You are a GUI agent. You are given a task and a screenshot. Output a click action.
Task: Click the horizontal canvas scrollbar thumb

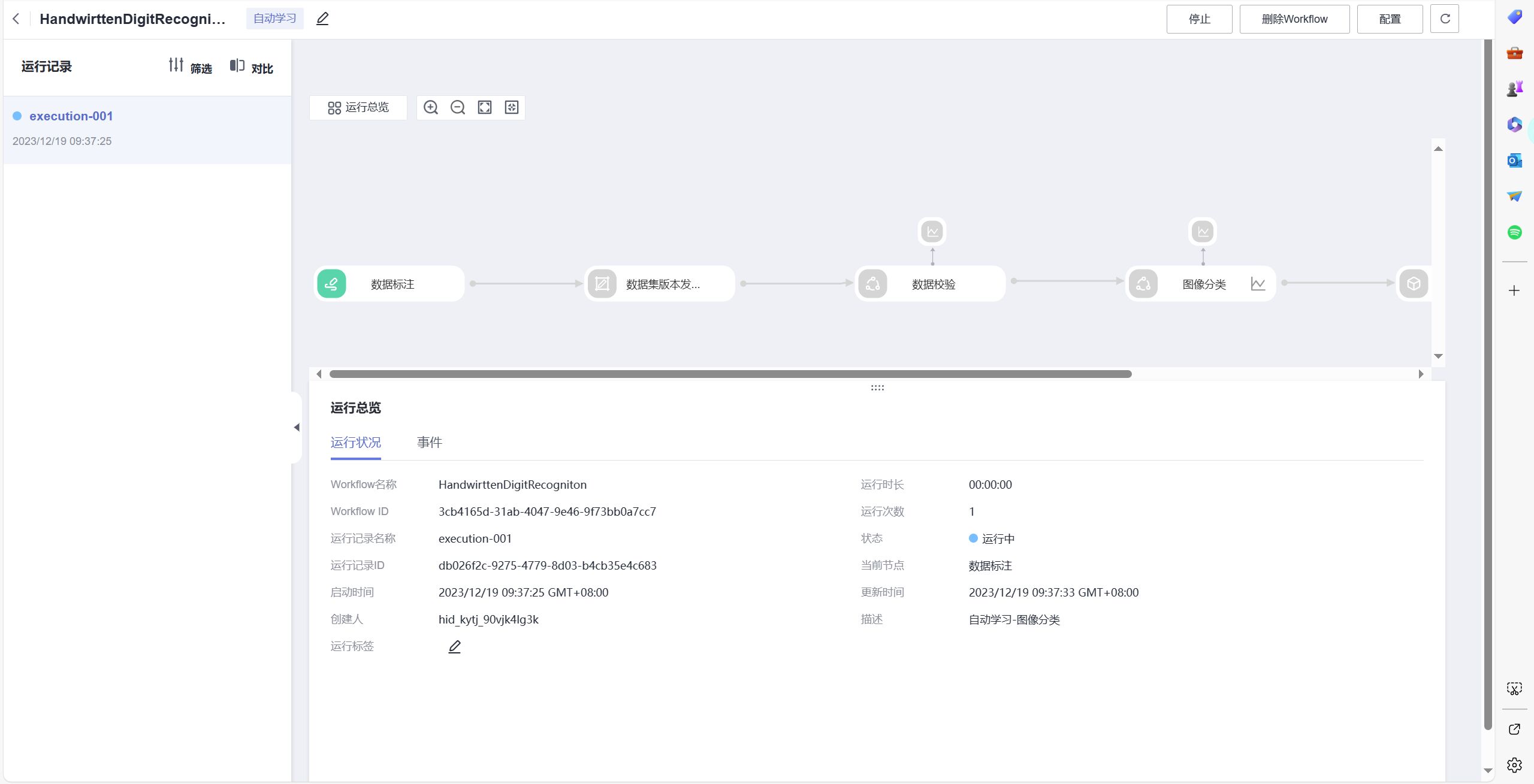click(730, 374)
